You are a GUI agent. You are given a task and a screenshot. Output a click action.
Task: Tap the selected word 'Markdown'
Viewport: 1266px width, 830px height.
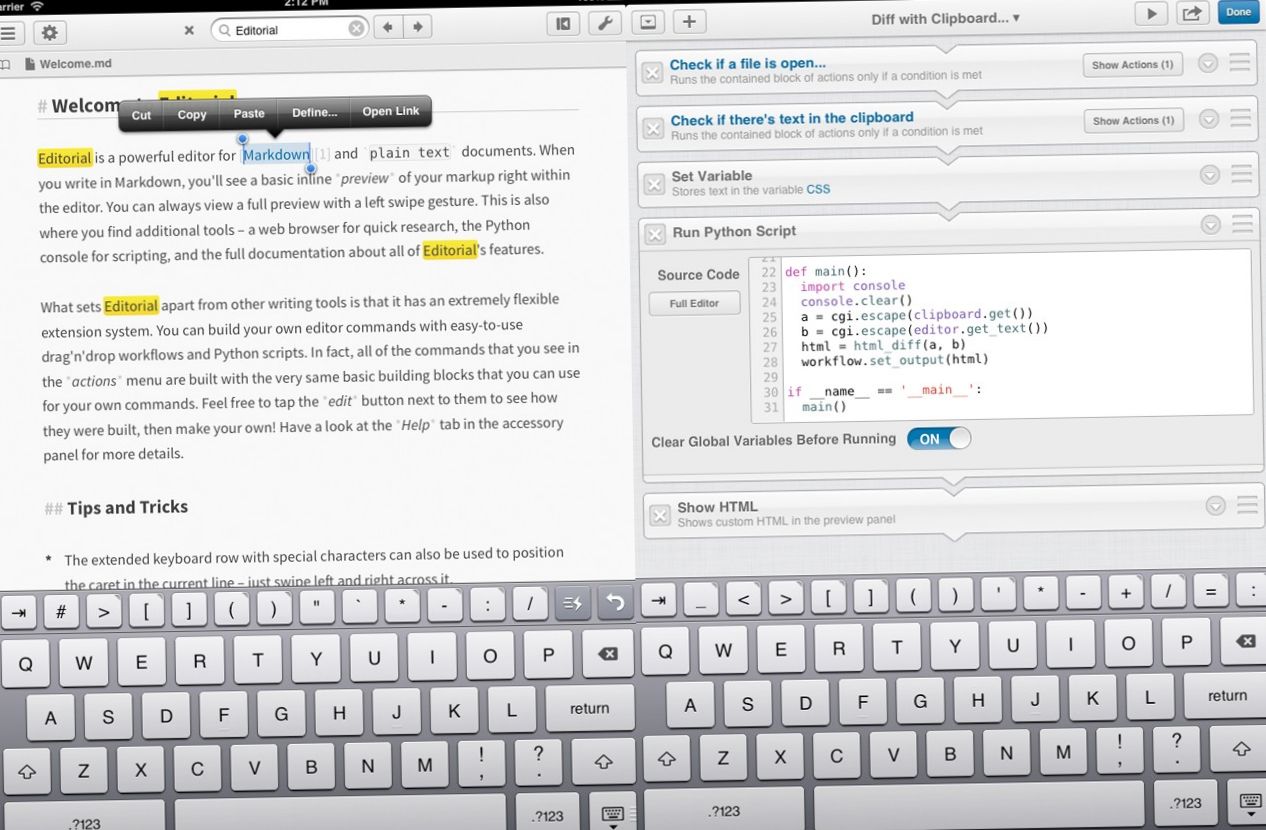coord(276,154)
